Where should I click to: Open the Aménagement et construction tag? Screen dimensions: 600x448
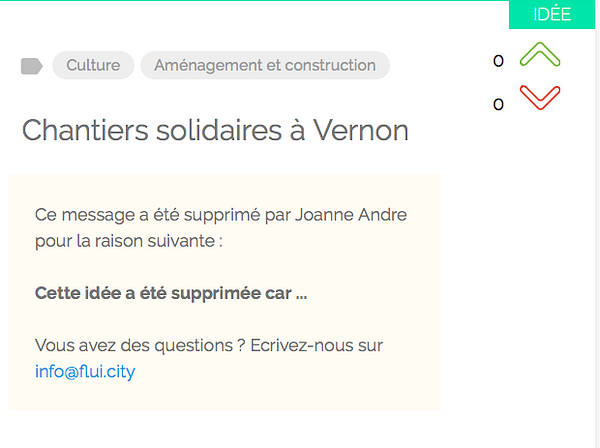pos(265,65)
